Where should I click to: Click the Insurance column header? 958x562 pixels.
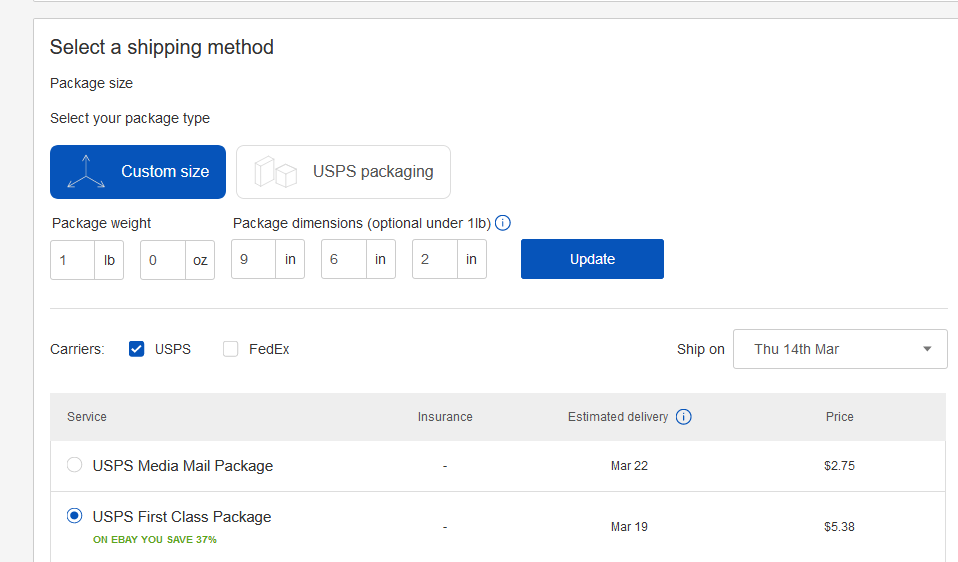pos(445,417)
